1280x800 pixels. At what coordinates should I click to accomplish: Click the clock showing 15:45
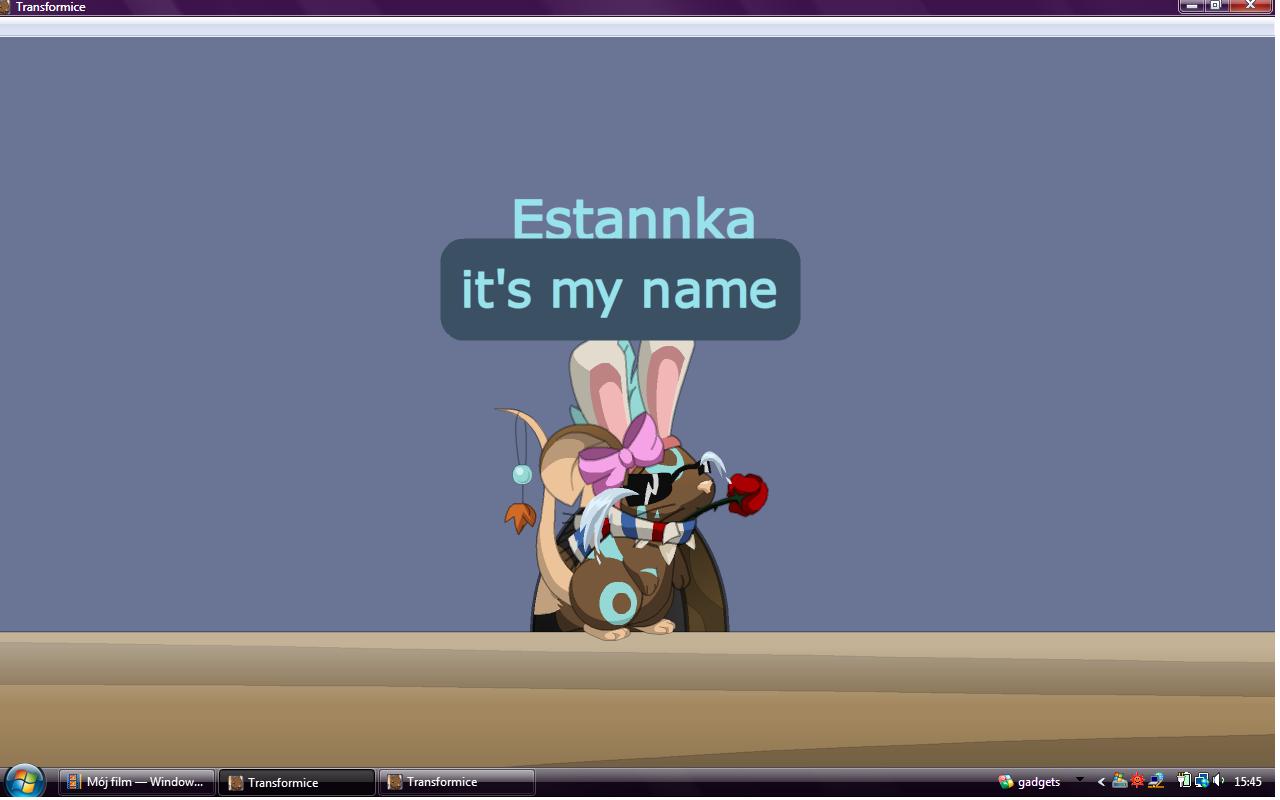(1249, 781)
